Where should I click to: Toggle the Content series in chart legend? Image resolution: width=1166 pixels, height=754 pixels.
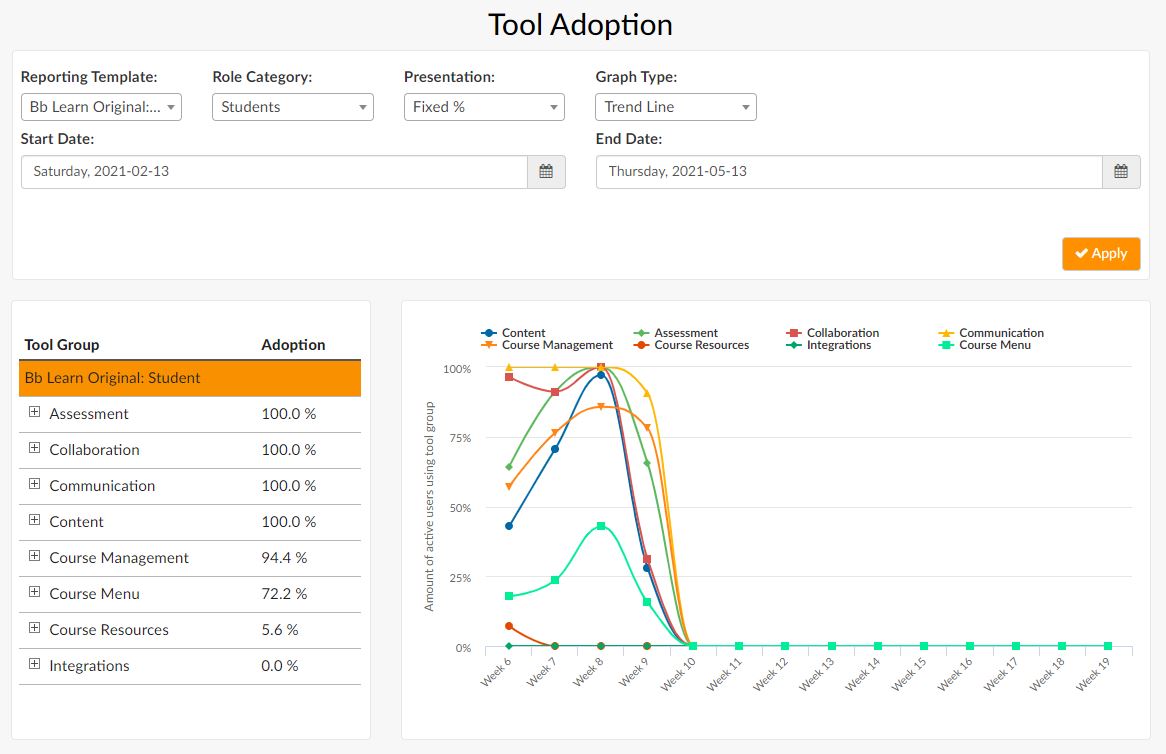tap(513, 333)
